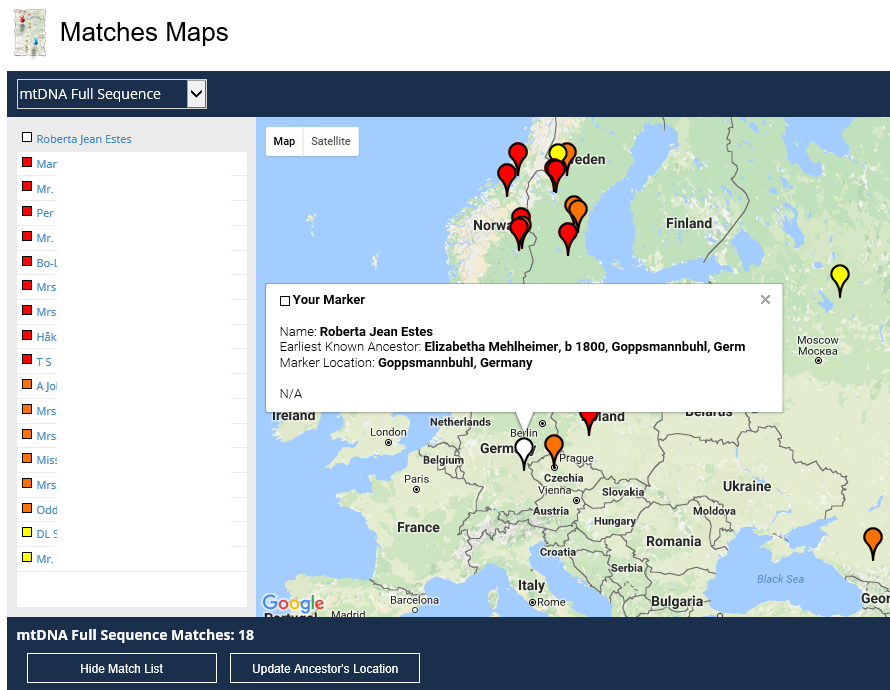Click the Odd match entry

coord(46,510)
